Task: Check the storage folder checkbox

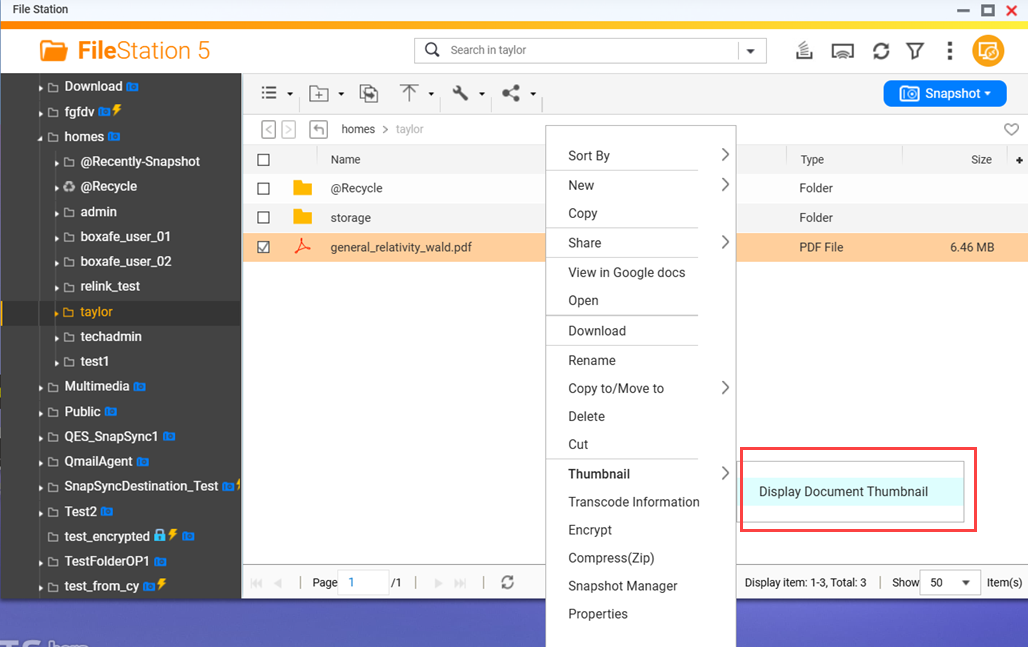Action: pyautogui.click(x=264, y=218)
